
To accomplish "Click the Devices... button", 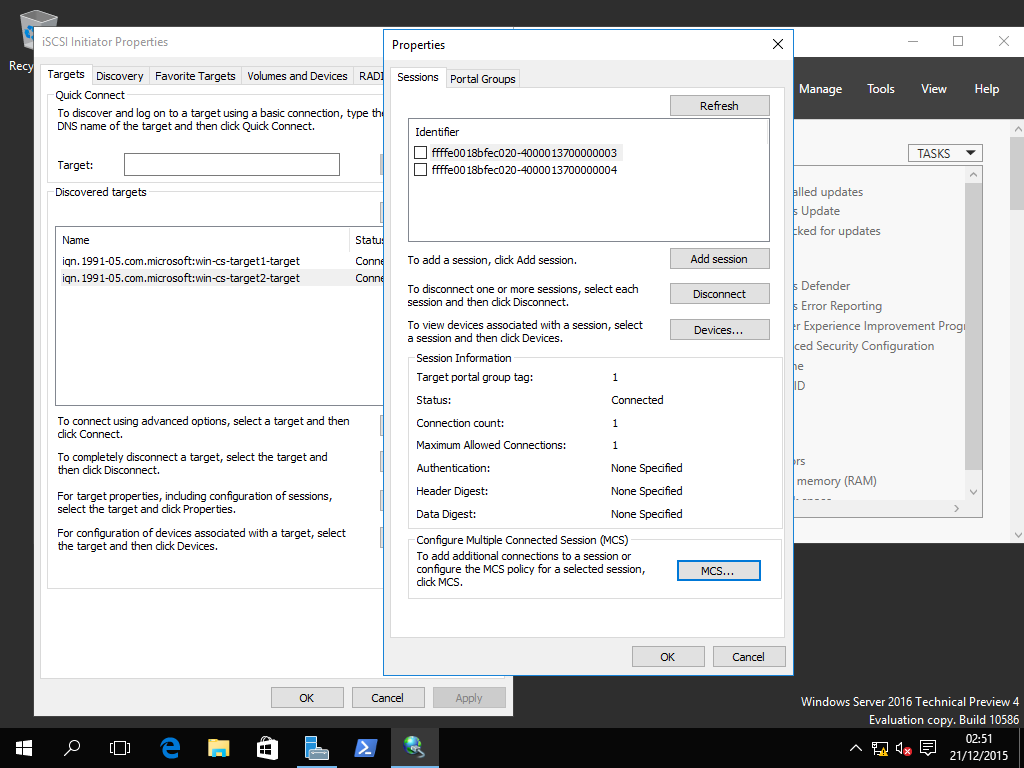I will click(719, 330).
